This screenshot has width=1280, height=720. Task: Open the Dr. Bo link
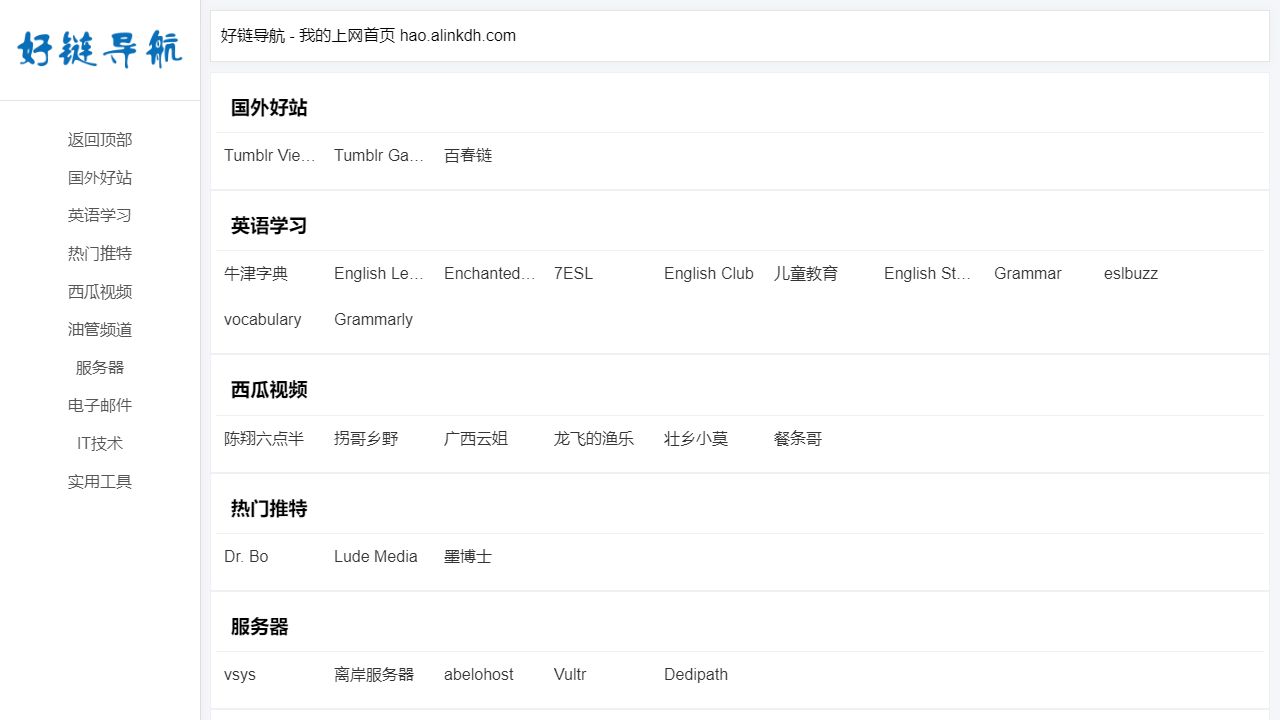(246, 557)
